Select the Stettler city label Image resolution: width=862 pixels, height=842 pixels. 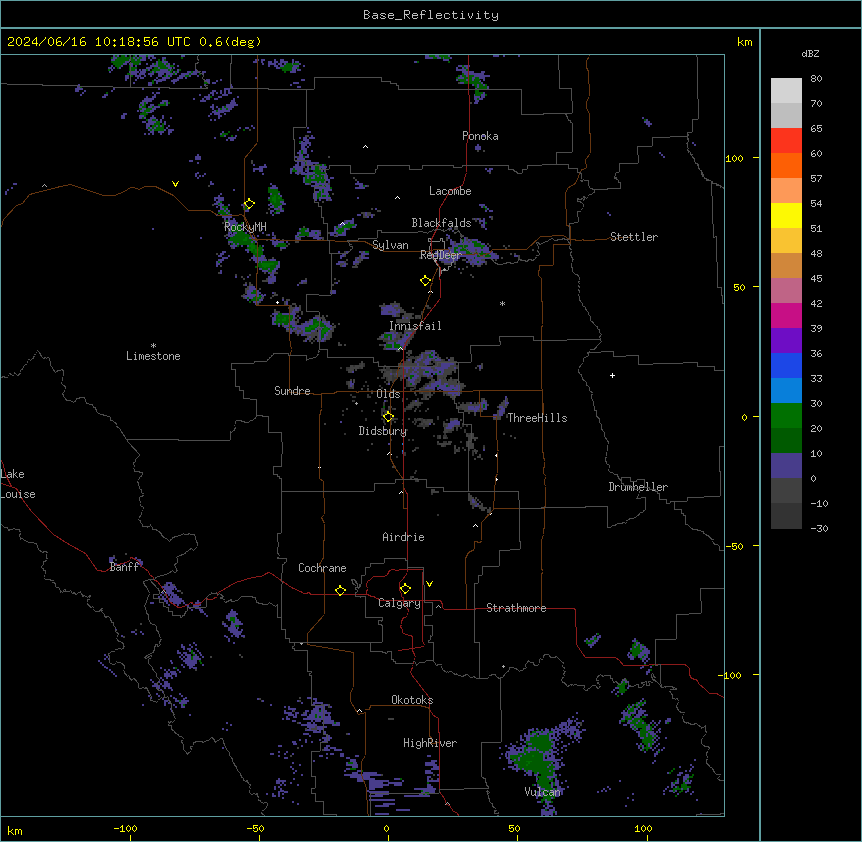[x=634, y=237]
